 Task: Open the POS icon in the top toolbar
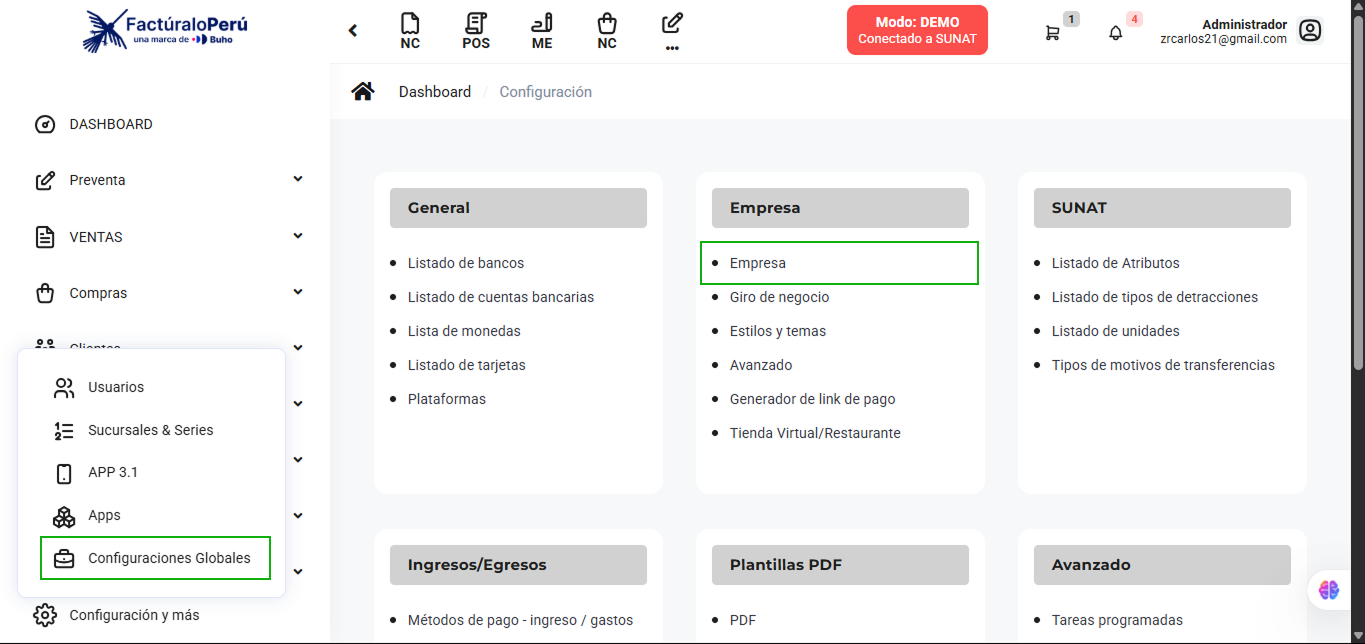tap(476, 30)
